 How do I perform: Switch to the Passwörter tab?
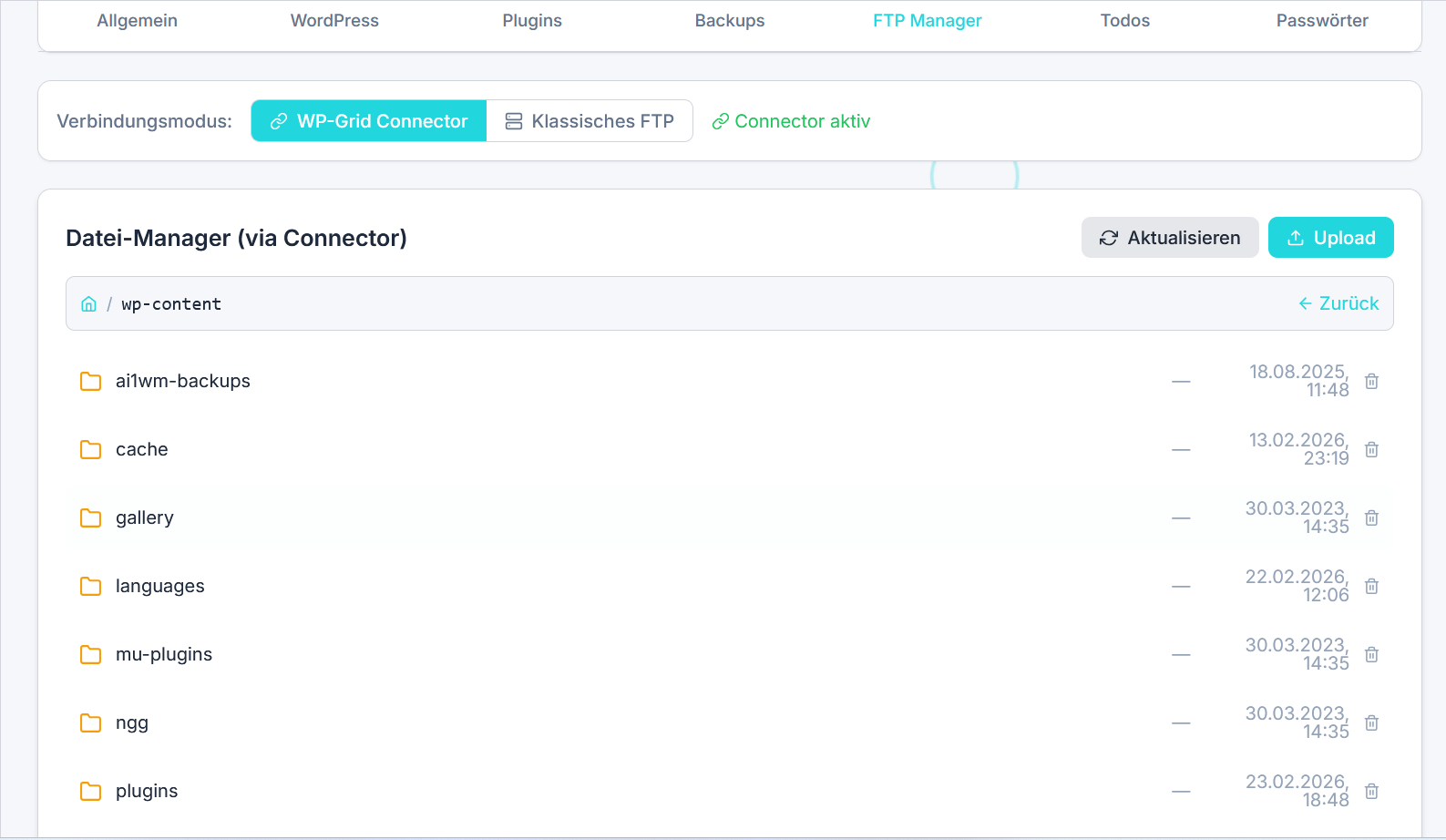1321,21
